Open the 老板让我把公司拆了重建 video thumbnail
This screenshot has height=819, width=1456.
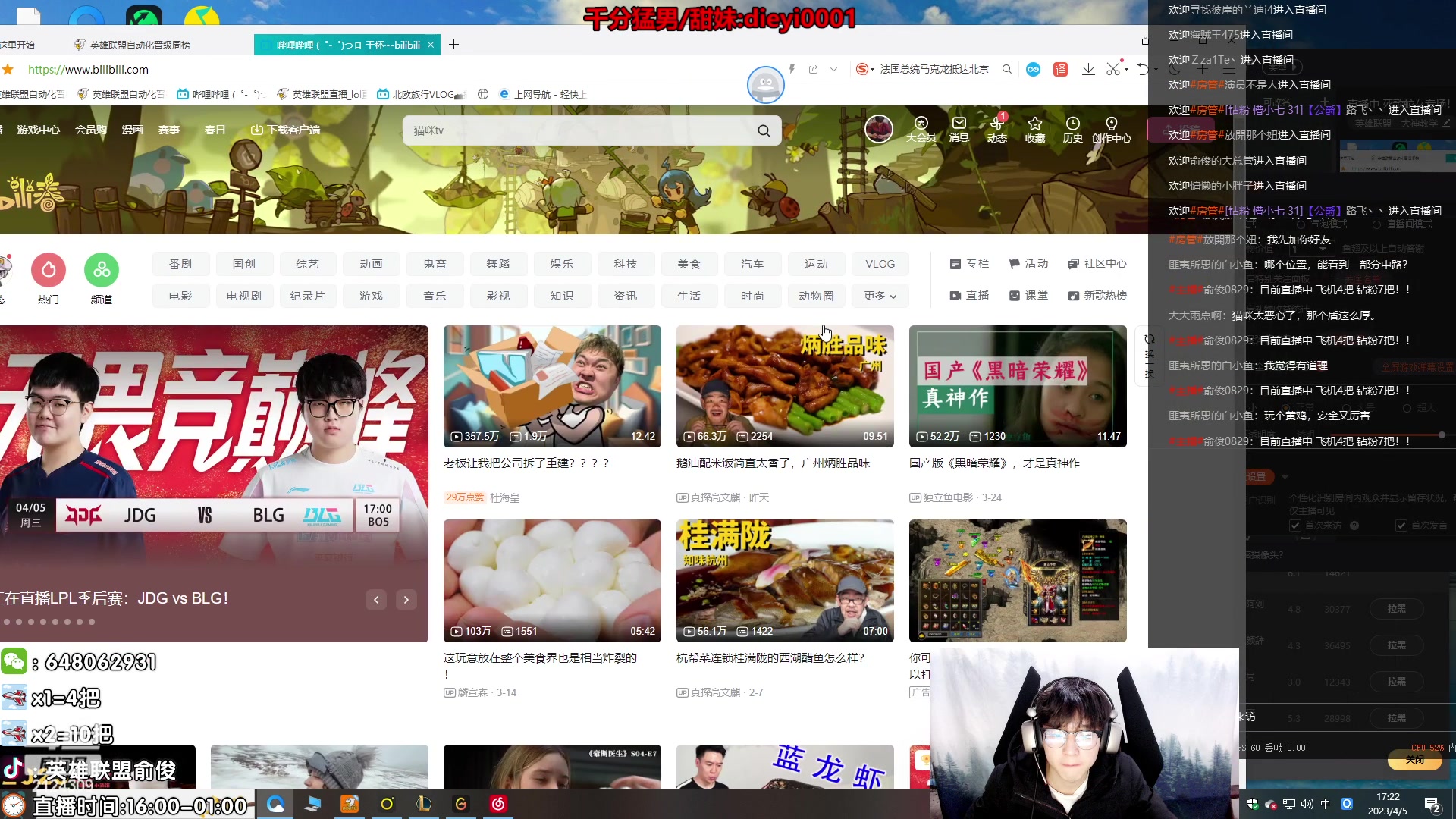(x=552, y=386)
